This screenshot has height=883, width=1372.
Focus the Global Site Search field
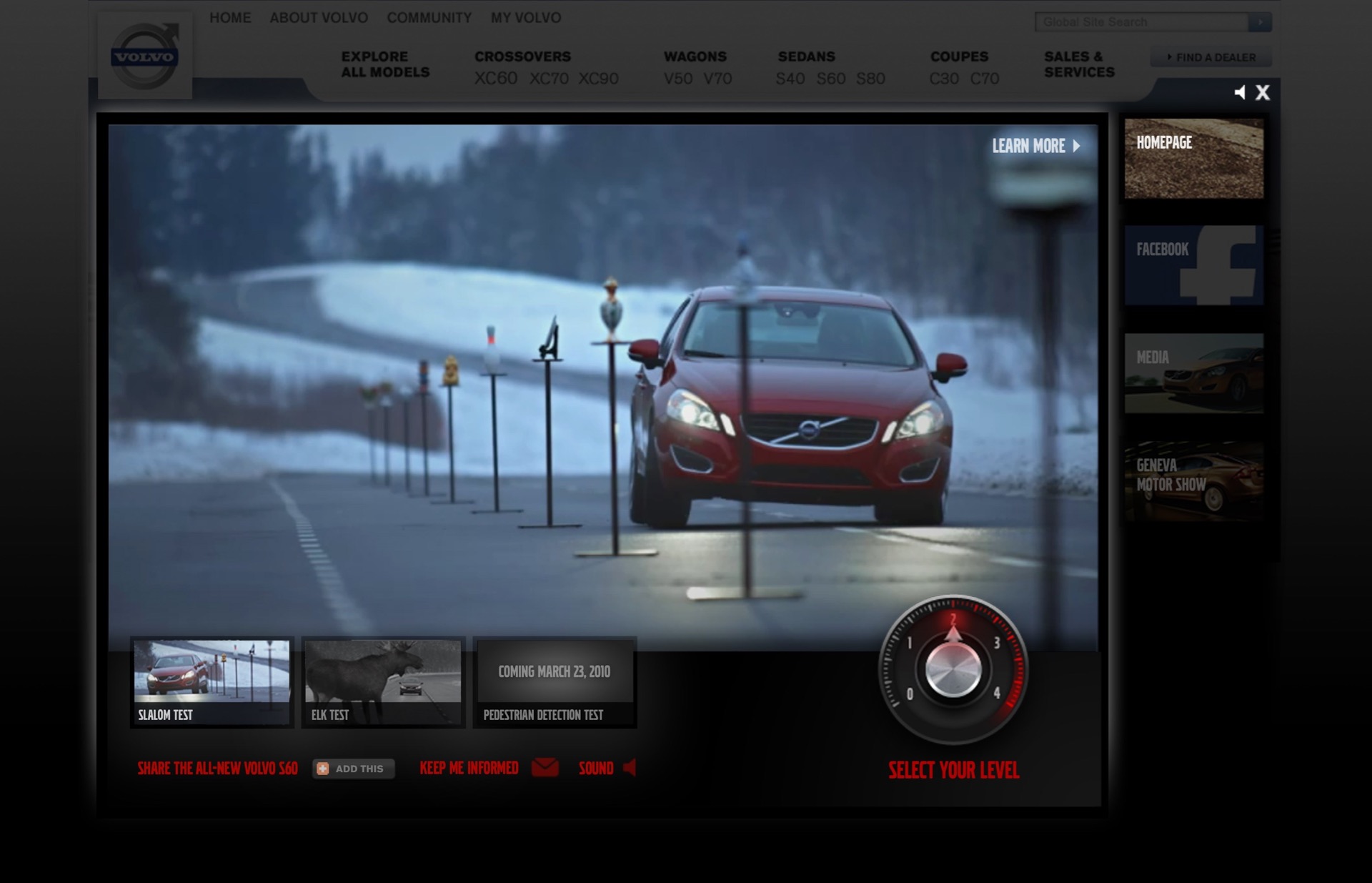click(x=1141, y=22)
